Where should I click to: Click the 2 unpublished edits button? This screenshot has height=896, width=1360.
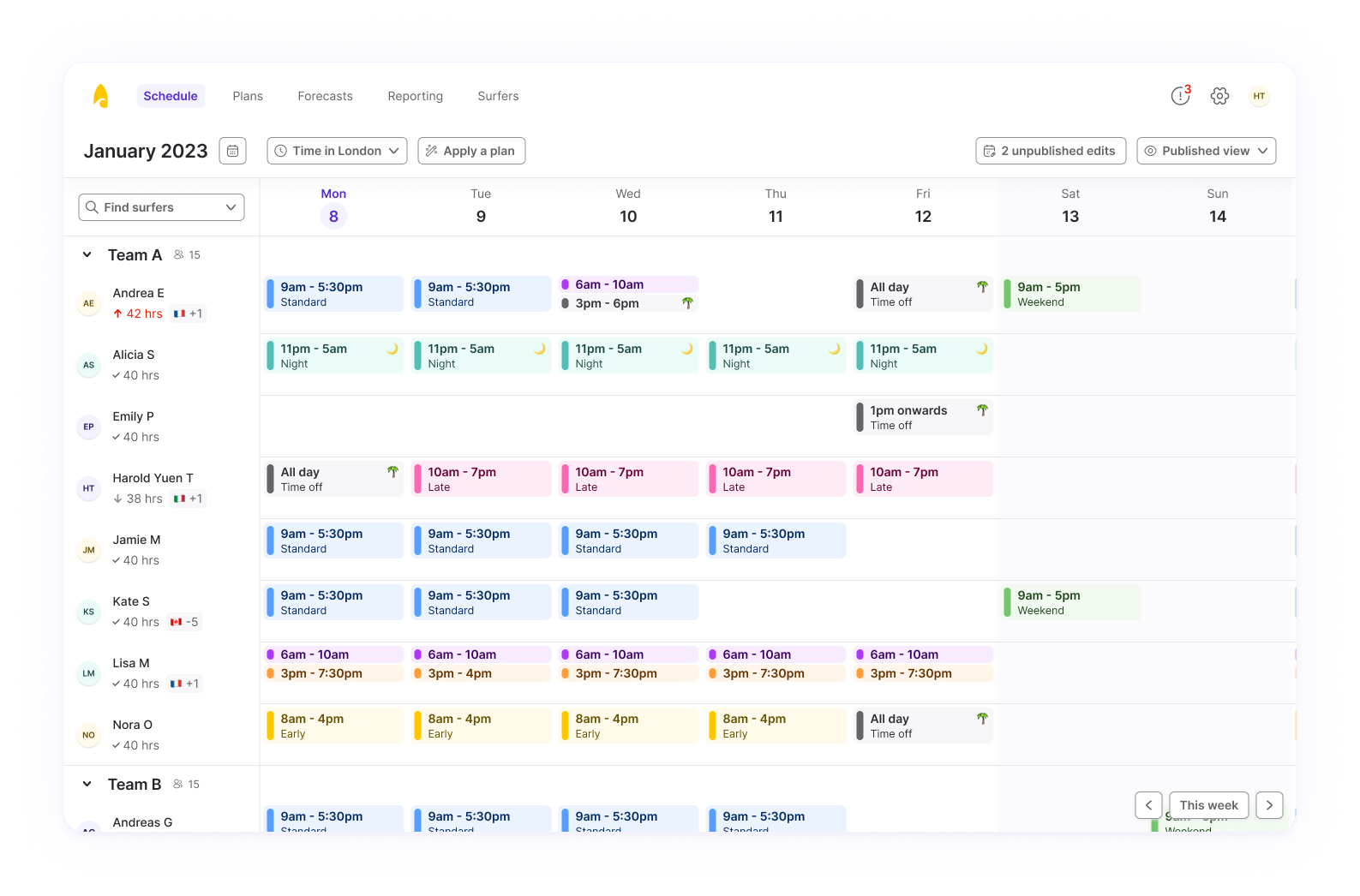[1050, 151]
